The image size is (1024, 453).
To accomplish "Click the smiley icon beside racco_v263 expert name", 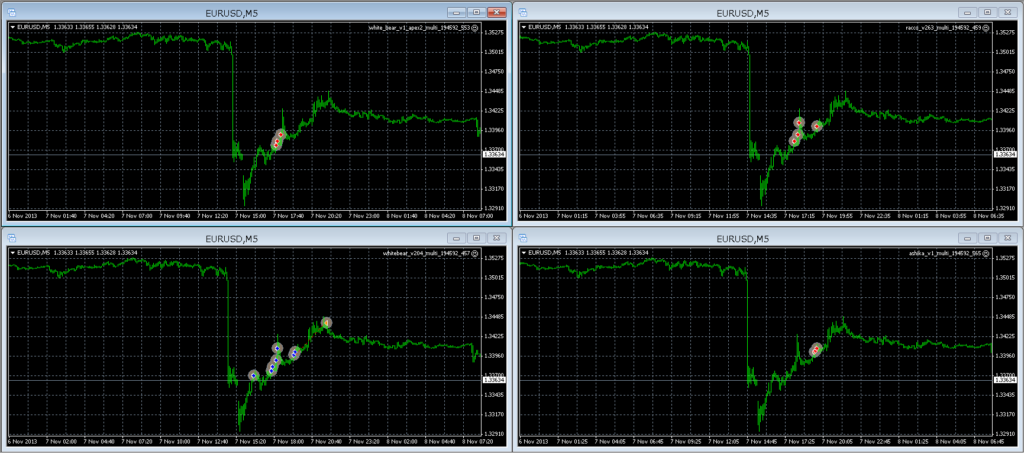I will coord(986,28).
